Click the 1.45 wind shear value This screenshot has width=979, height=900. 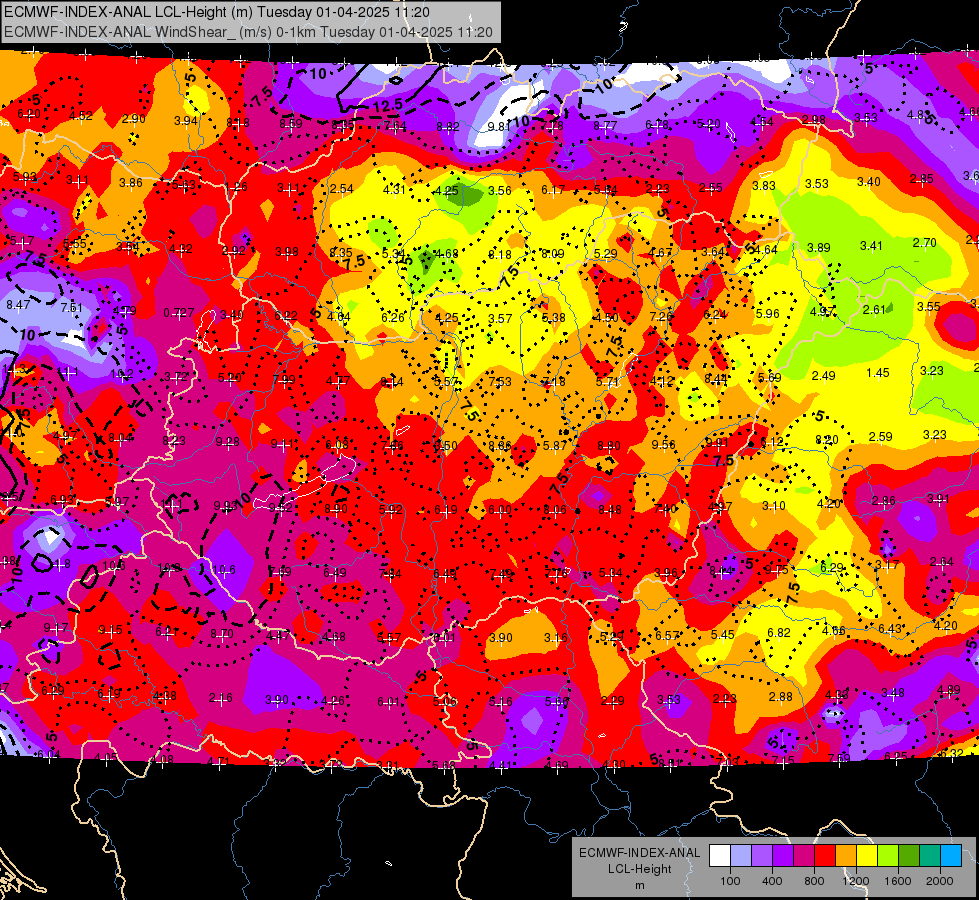(878, 373)
